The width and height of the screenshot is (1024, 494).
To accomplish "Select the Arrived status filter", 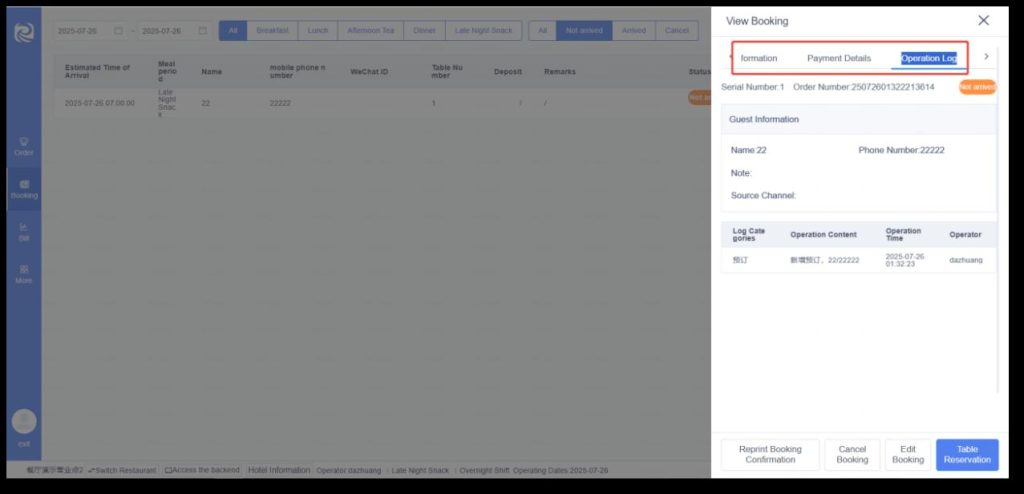I will point(634,31).
